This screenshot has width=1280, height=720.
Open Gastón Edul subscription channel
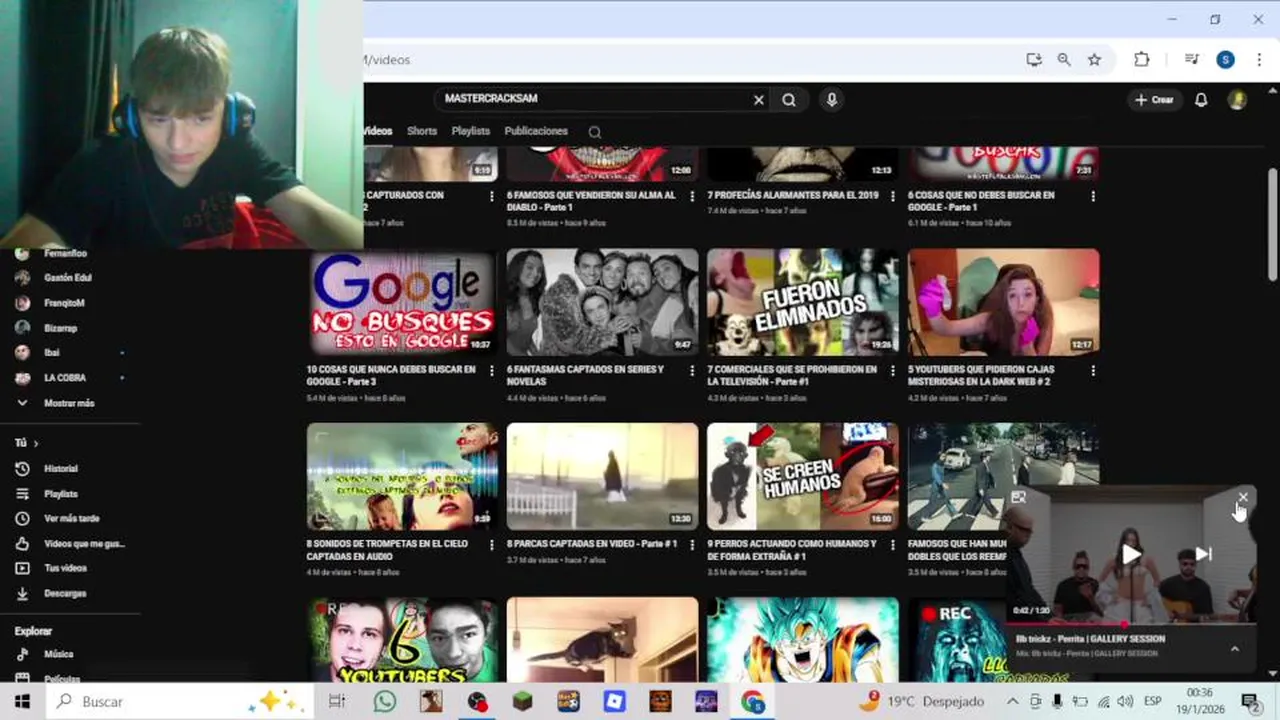pos(67,278)
